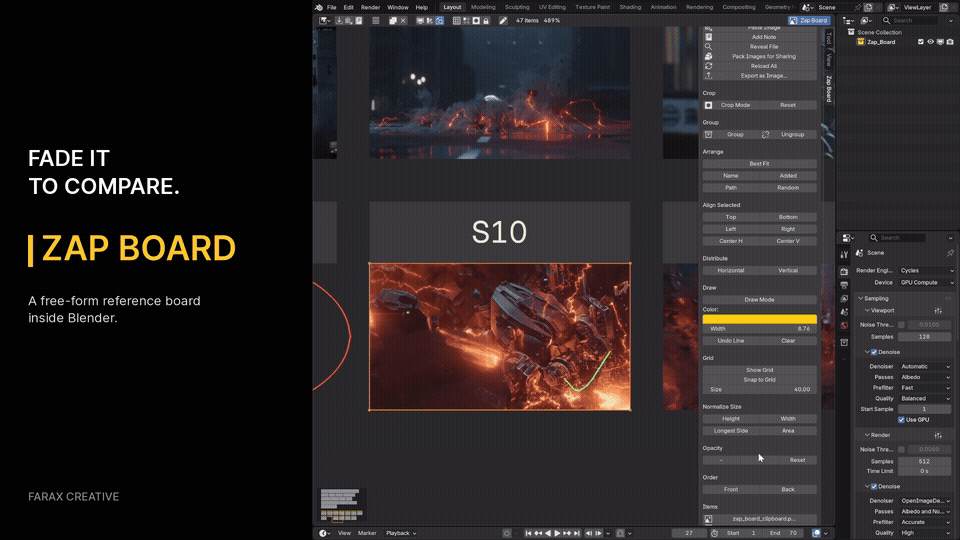Viewport: 960px width, 540px height.
Task: Open the Collection properties tab icon
Action: (844, 342)
